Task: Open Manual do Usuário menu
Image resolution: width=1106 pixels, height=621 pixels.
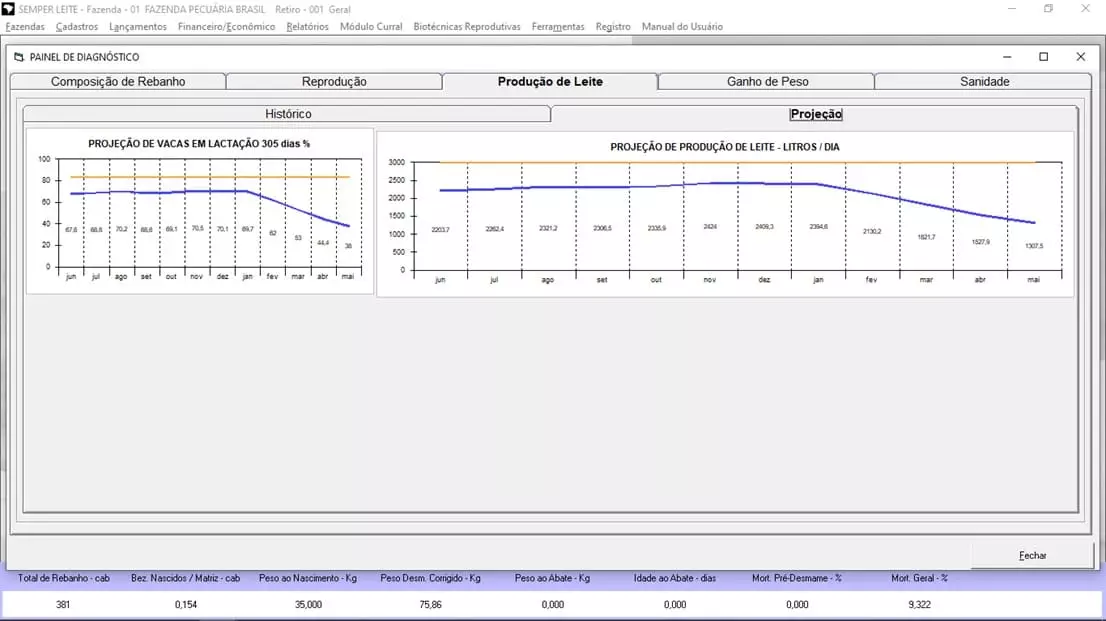Action: [x=682, y=27]
